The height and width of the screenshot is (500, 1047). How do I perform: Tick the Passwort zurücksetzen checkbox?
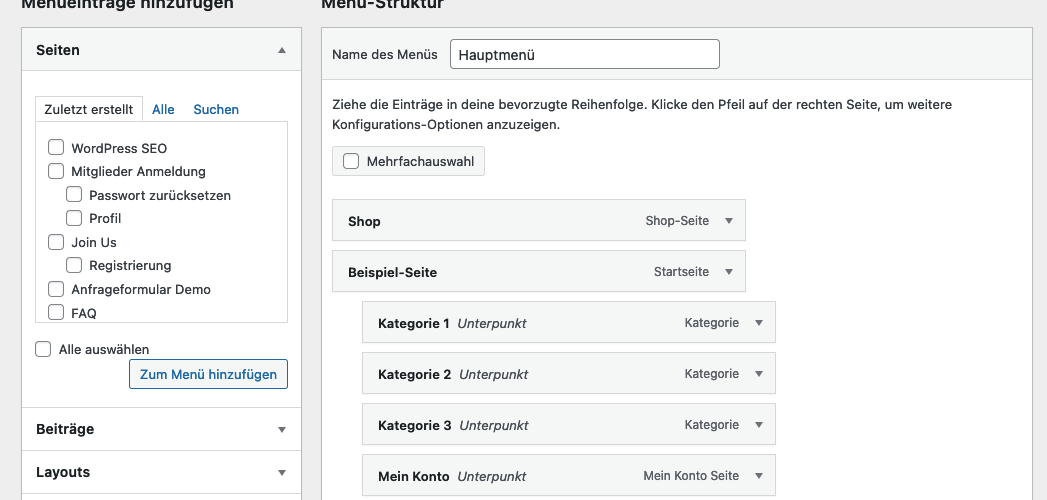coord(74,195)
